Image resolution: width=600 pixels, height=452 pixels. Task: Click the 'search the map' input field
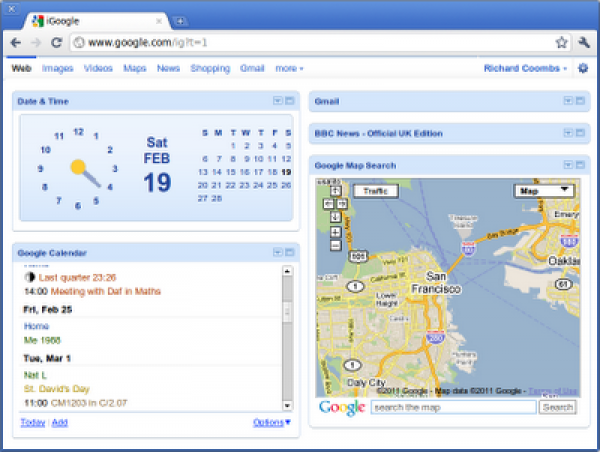click(453, 407)
